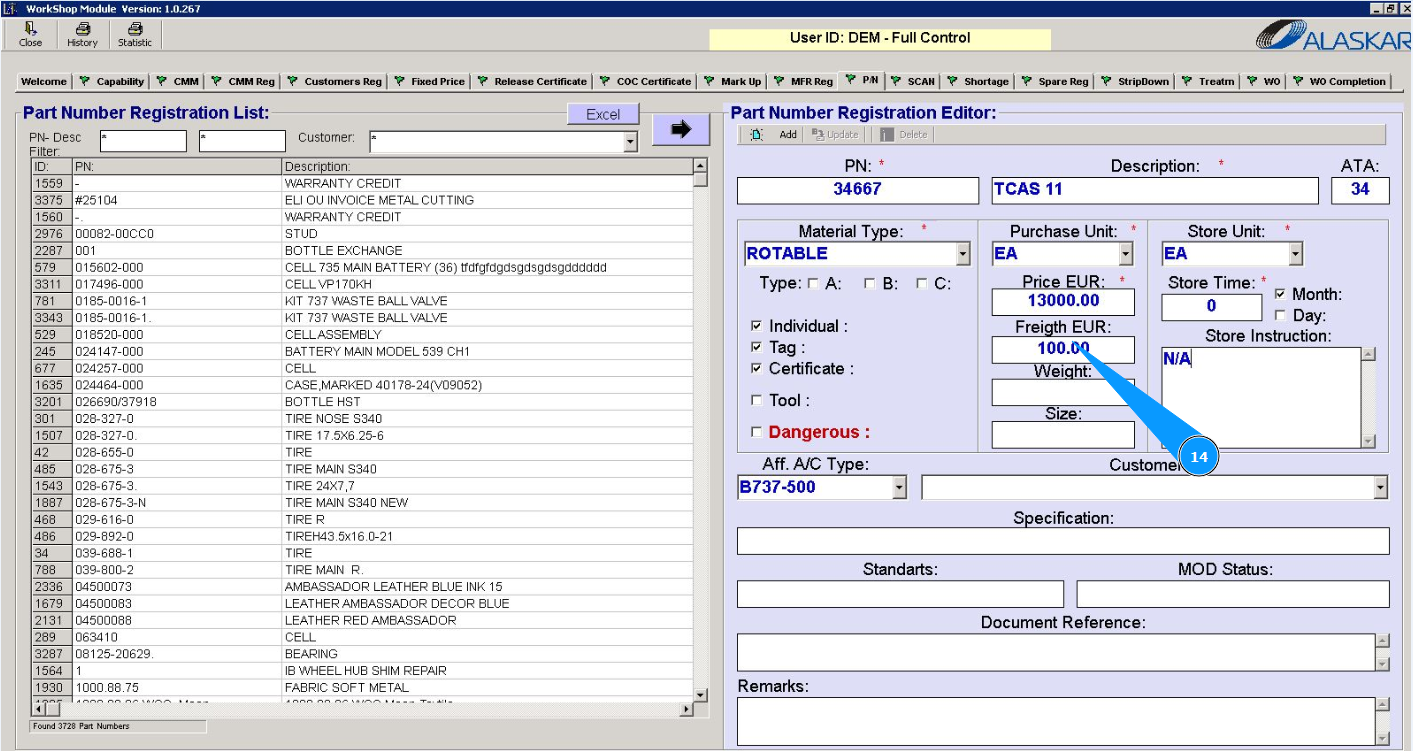Uncheck the Certificate checkbox
The width and height of the screenshot is (1413, 751).
pyautogui.click(x=756, y=369)
